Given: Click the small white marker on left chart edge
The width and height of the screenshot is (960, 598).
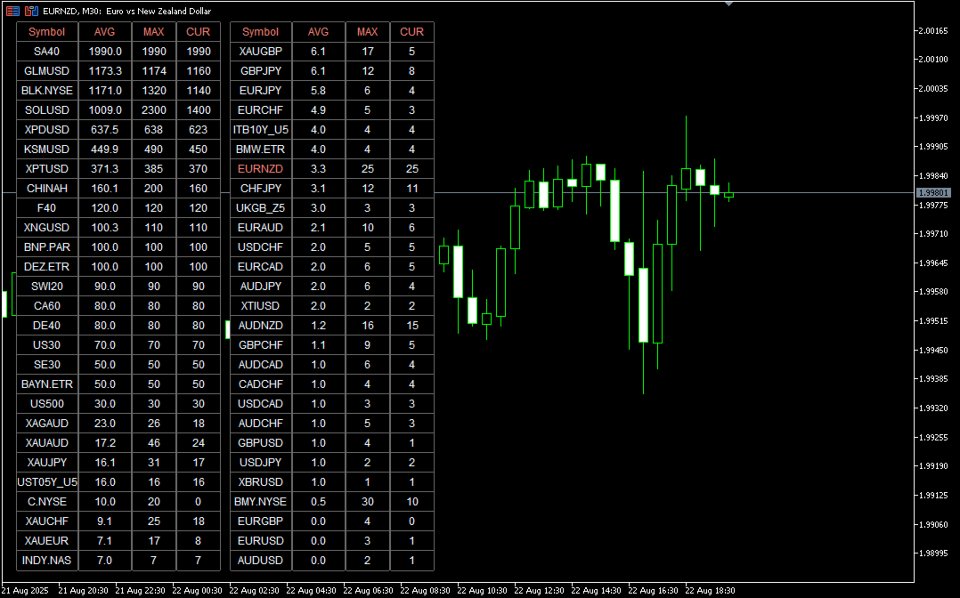Looking at the screenshot, I should click(x=4, y=305).
